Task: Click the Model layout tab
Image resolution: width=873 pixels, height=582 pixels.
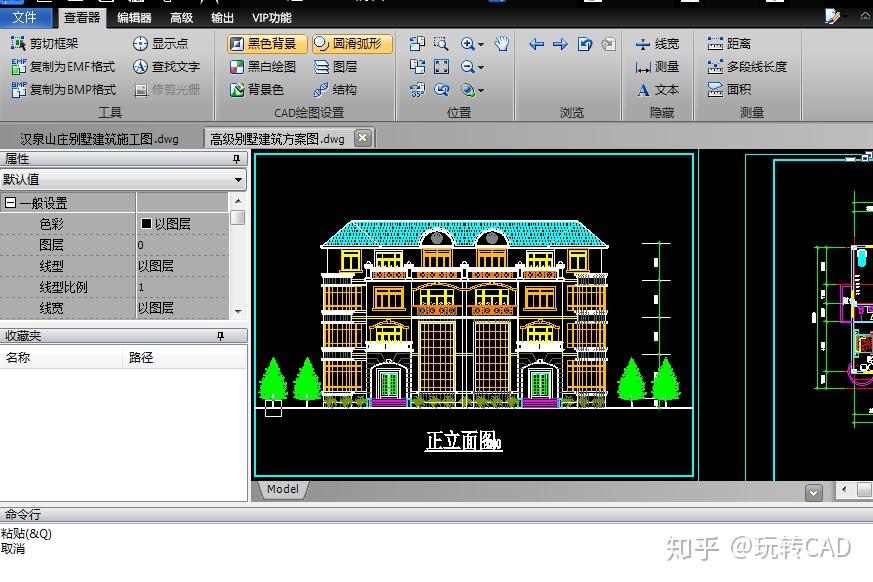Action: coord(283,489)
